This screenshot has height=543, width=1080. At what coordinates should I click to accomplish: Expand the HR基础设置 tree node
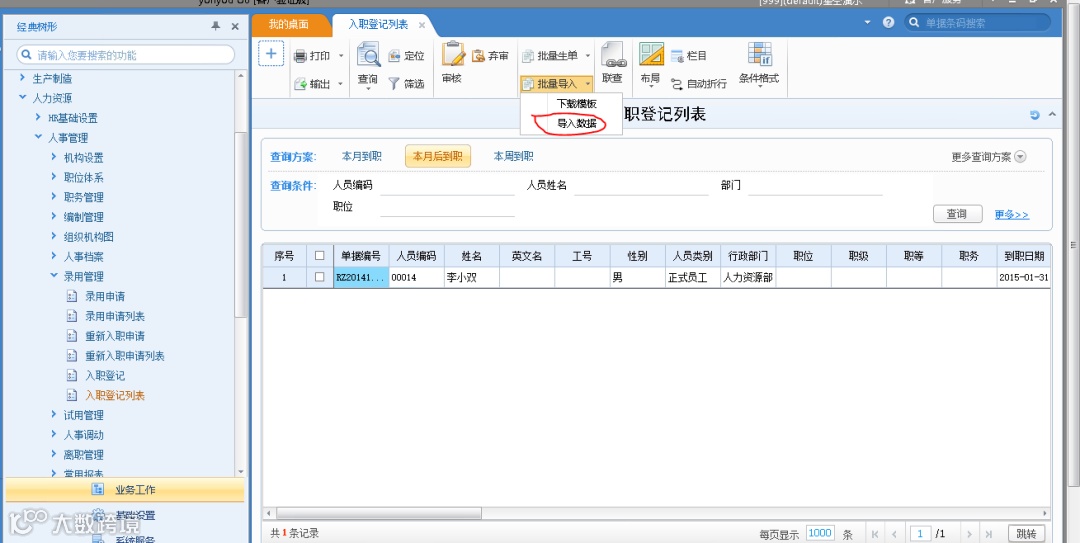click(39, 118)
